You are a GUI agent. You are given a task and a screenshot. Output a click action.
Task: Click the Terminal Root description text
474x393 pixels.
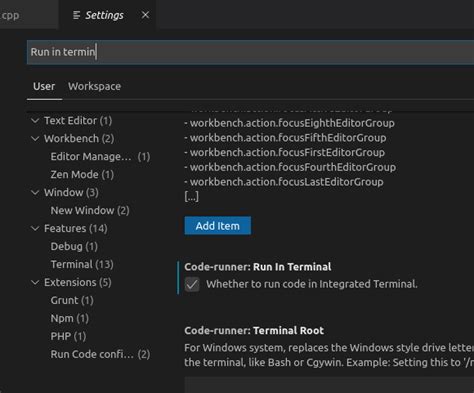[x=329, y=355]
